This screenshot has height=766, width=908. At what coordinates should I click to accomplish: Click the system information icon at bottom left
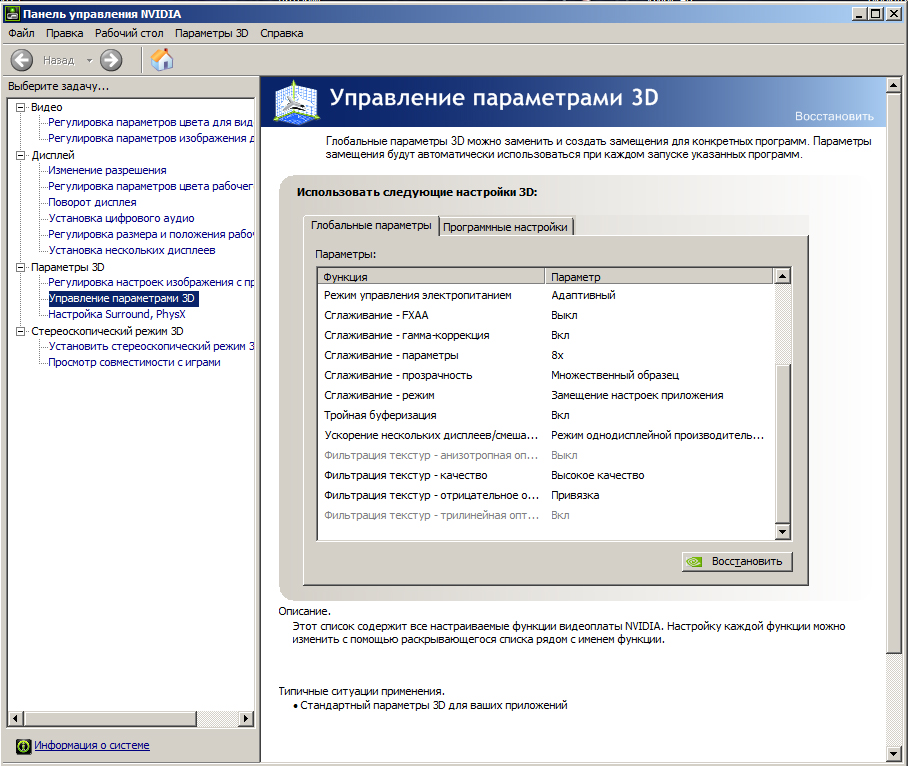[23, 746]
